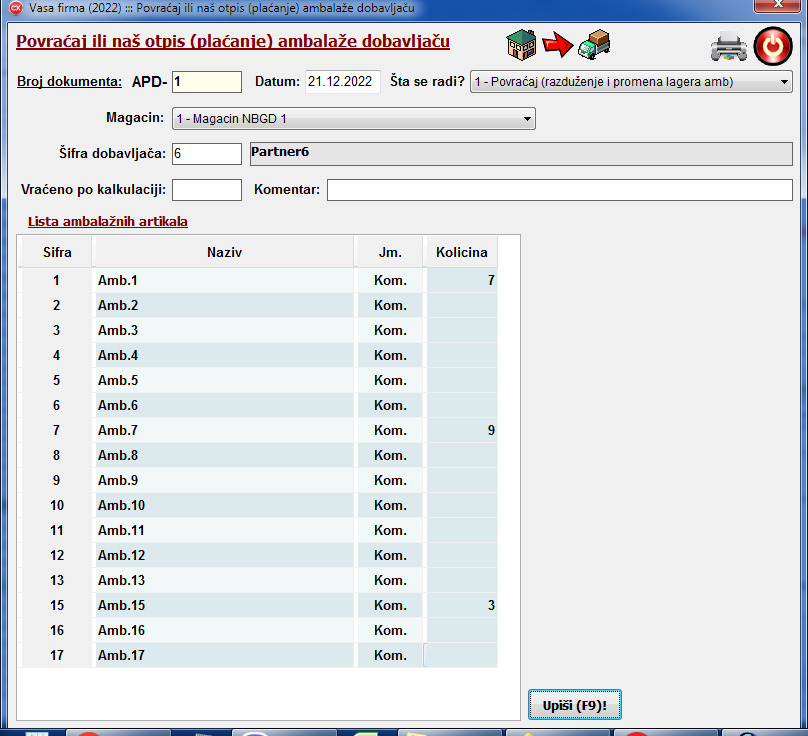Click the Kom. cell in Amb.9 row
Viewport: 808px width, 736px height.
pyautogui.click(x=390, y=480)
